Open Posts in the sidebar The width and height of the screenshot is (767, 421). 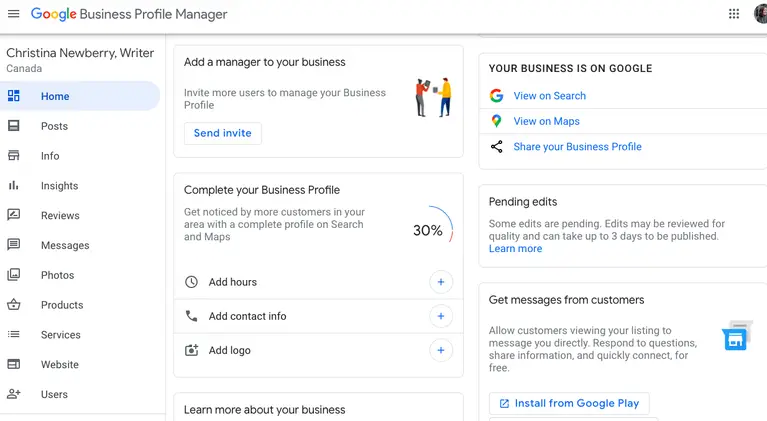point(54,126)
